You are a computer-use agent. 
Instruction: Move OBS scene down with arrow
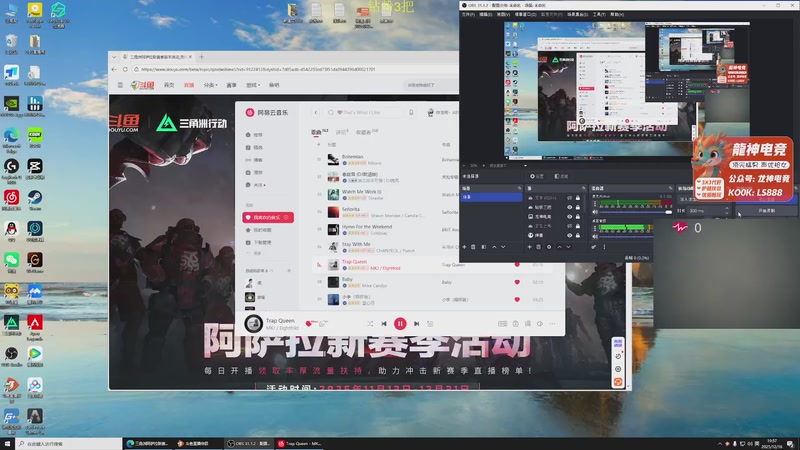[503, 247]
